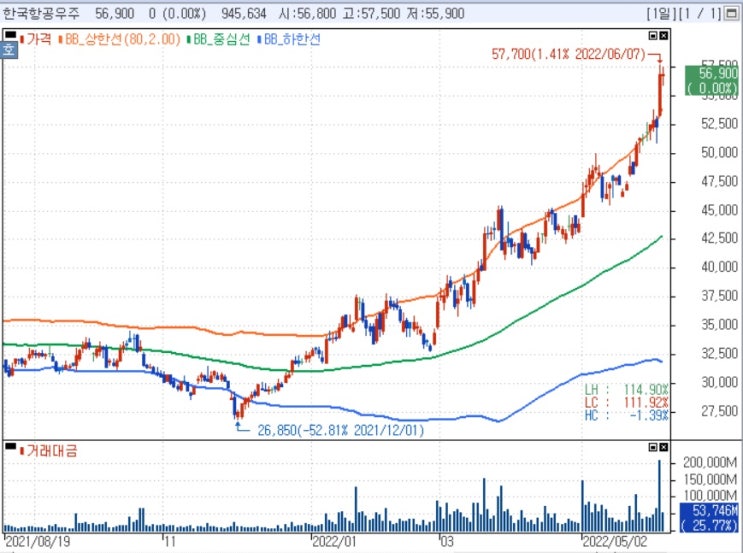Click the 26,850(-52.81% 2021/12/01) low annotation
Screen dimensions: 743x553
pos(341,430)
